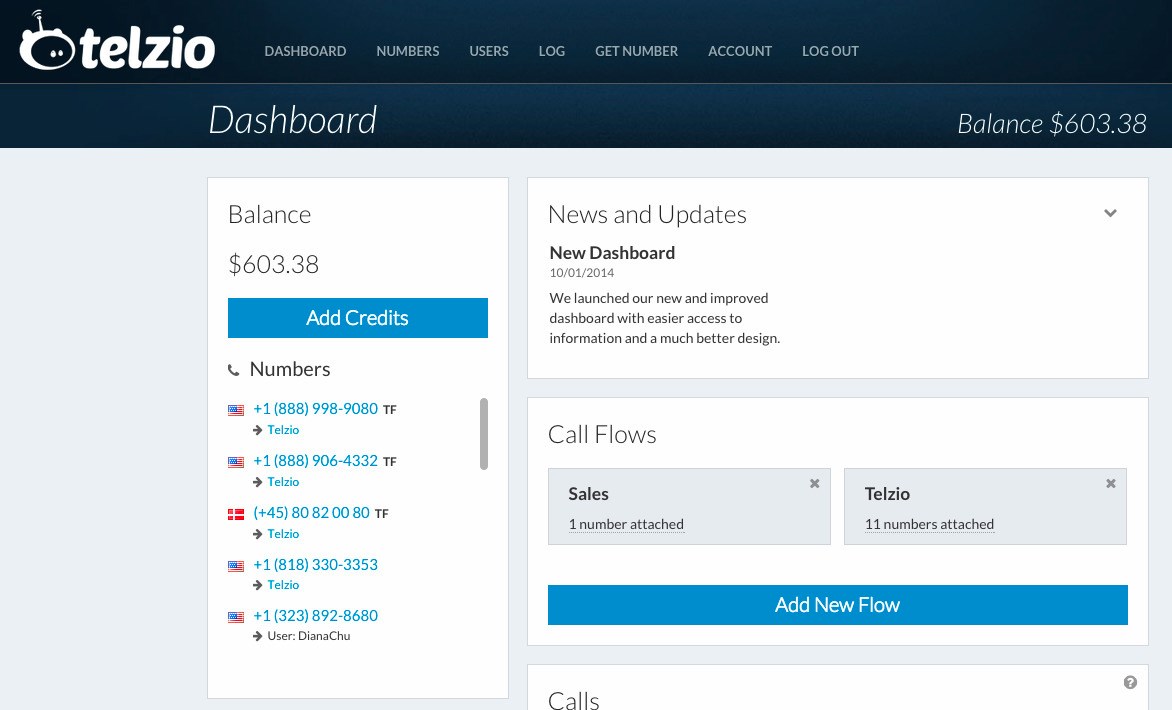Click the Telzio logo

[x=117, y=43]
